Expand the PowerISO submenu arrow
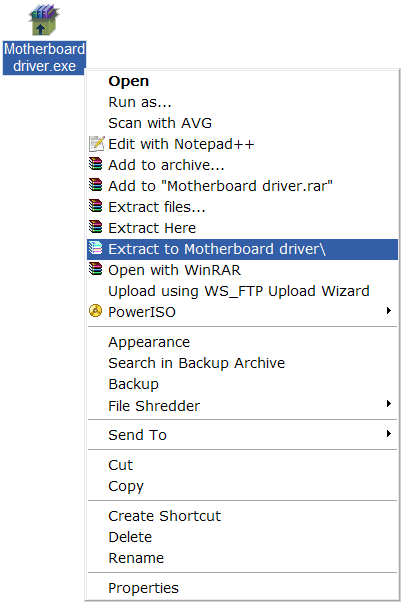This screenshot has height=608, width=406. point(389,311)
